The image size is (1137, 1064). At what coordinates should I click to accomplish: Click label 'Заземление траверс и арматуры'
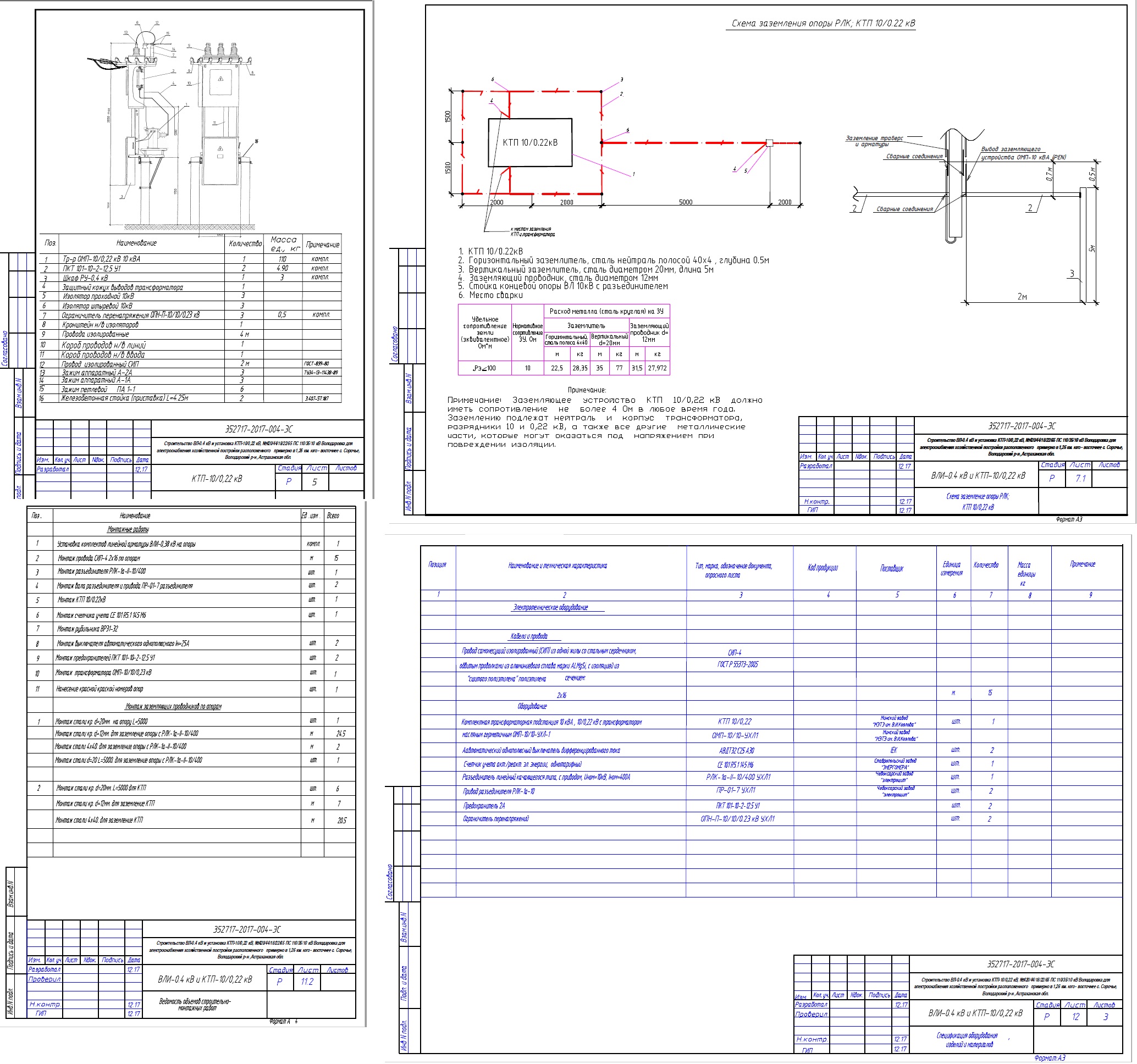point(875,141)
